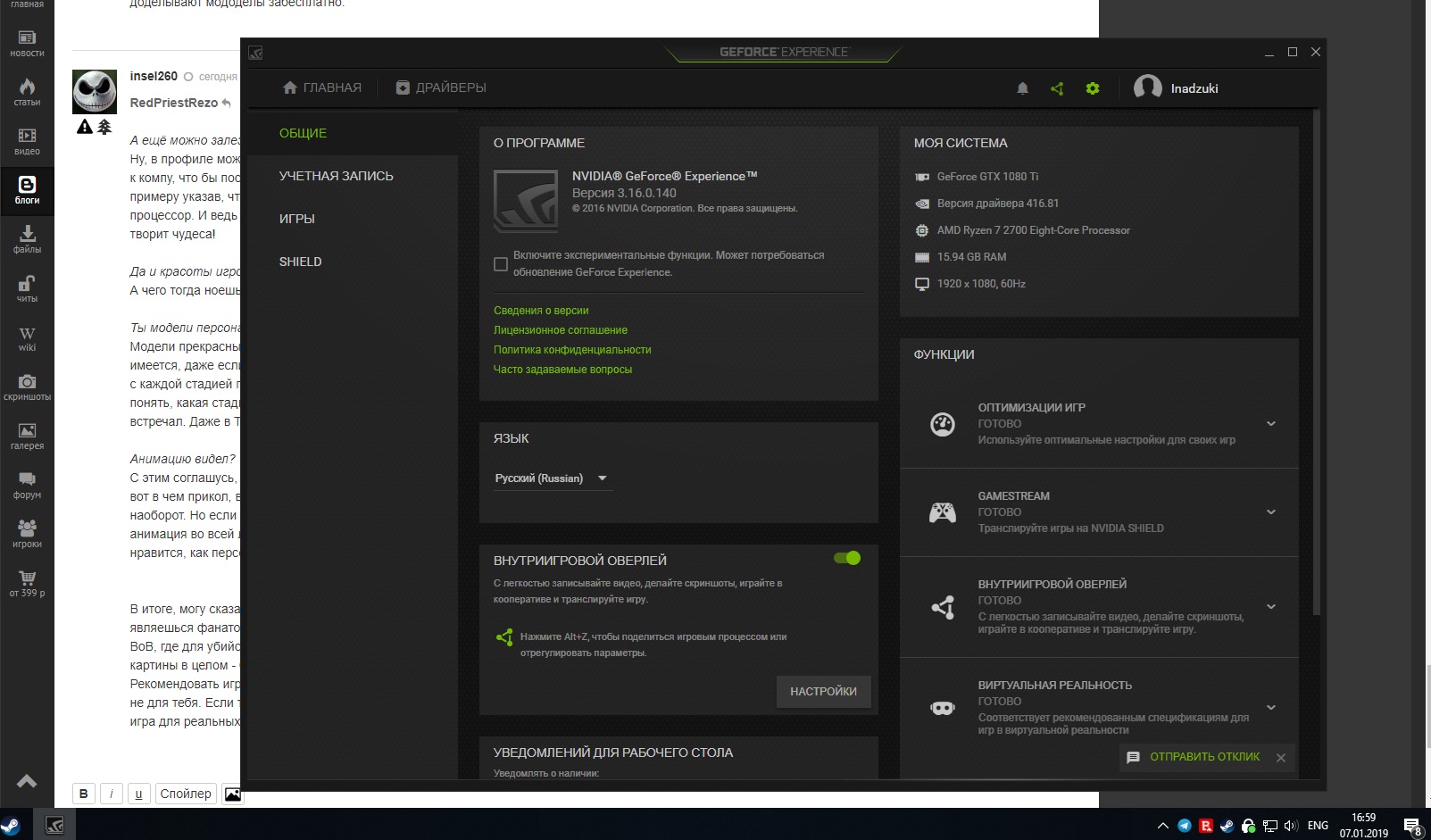
Task: Click the insert image icon in comment editor
Action: click(x=233, y=794)
